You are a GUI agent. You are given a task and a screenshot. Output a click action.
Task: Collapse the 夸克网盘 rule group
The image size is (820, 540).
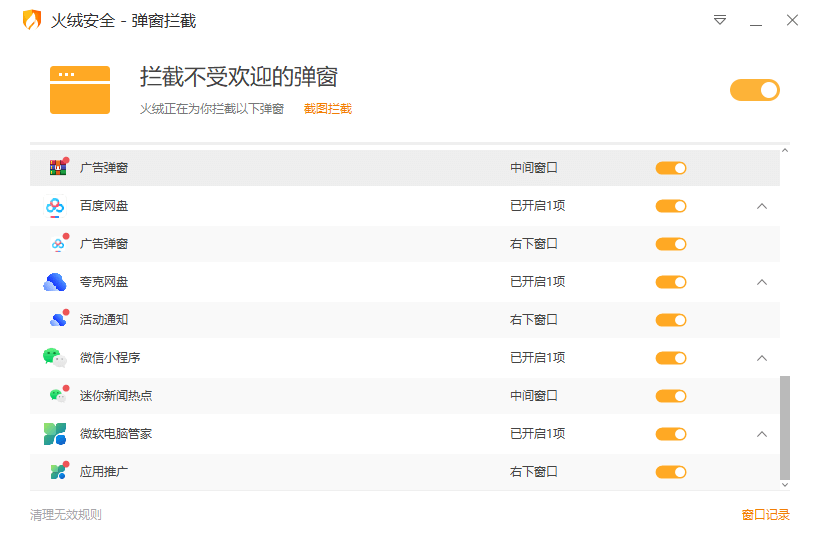point(762,282)
